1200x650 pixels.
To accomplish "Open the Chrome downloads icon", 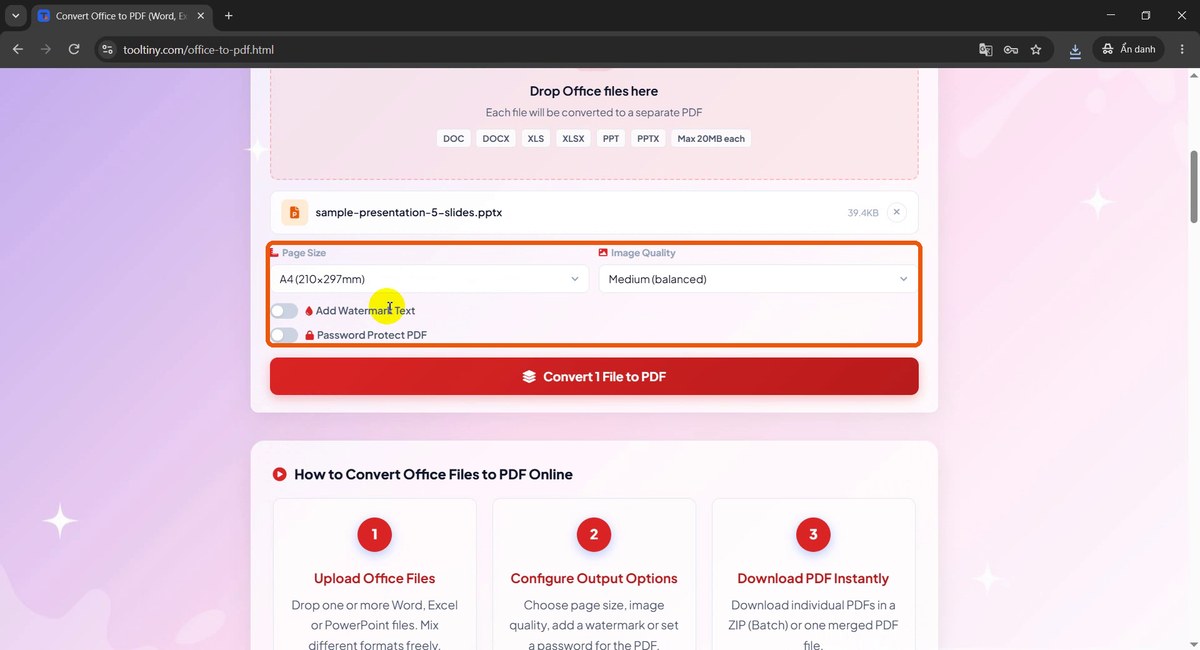I will (x=1075, y=50).
